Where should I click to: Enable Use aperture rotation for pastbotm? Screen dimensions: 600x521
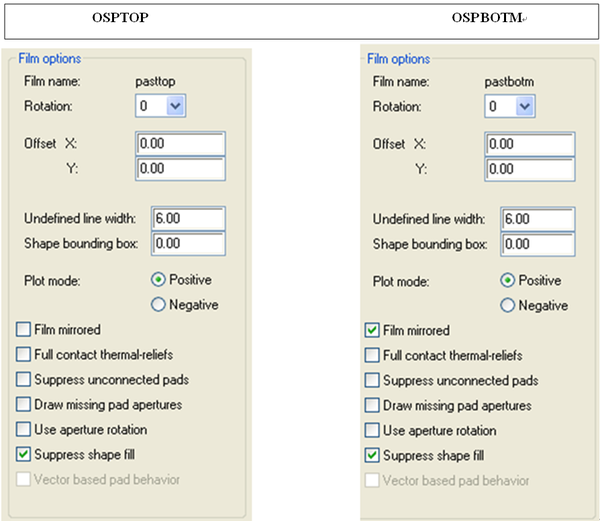click(373, 430)
